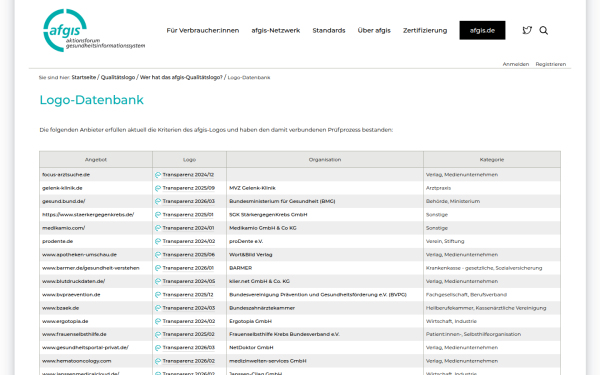Click logo icon in ergotopia.de row

tap(158, 321)
